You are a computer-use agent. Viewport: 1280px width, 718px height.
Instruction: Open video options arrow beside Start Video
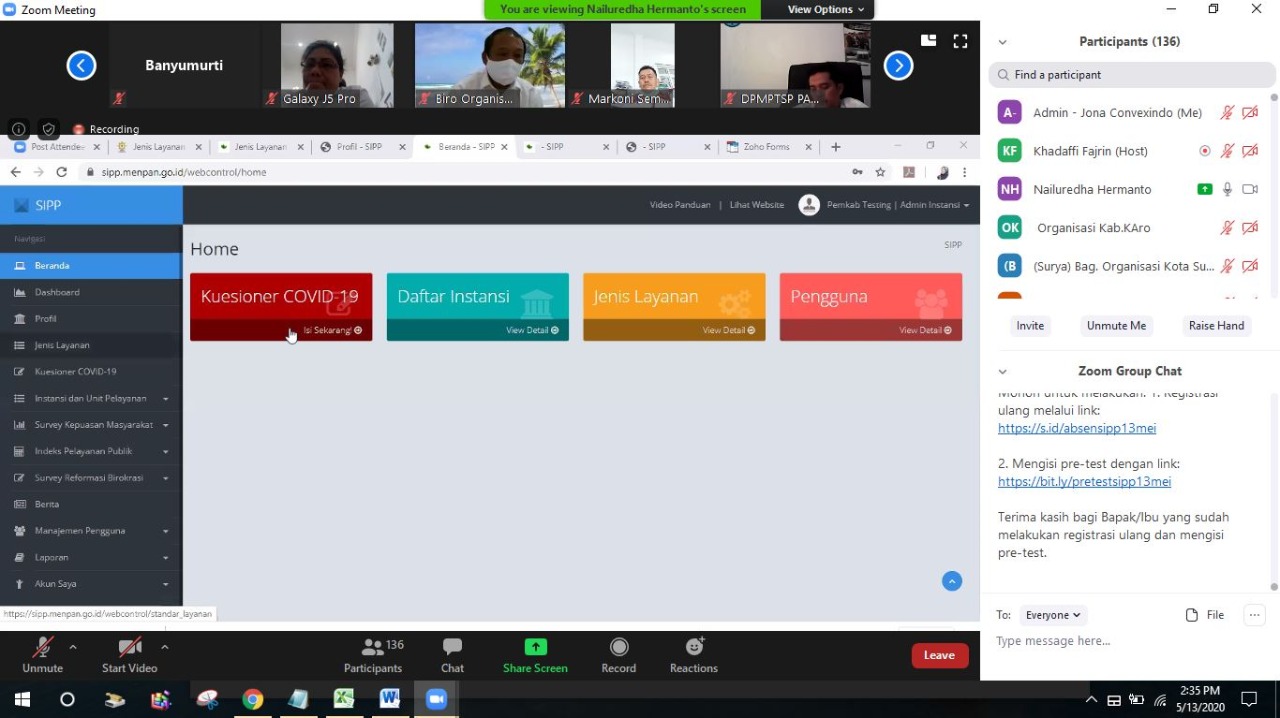(164, 646)
